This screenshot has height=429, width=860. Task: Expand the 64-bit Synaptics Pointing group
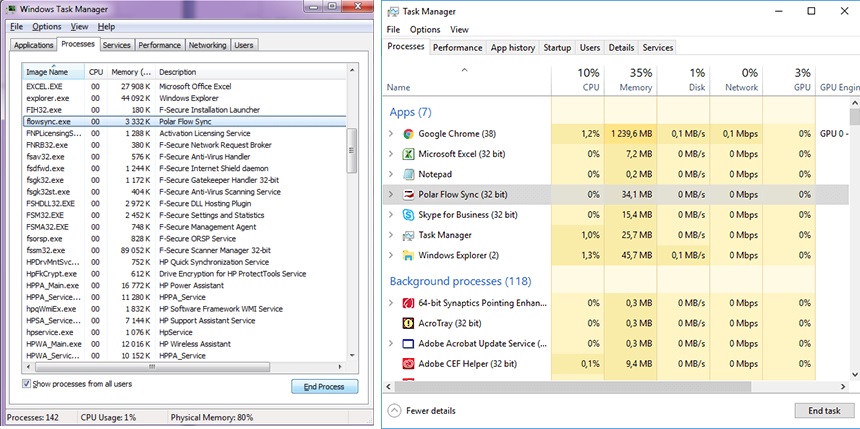pyautogui.click(x=391, y=303)
